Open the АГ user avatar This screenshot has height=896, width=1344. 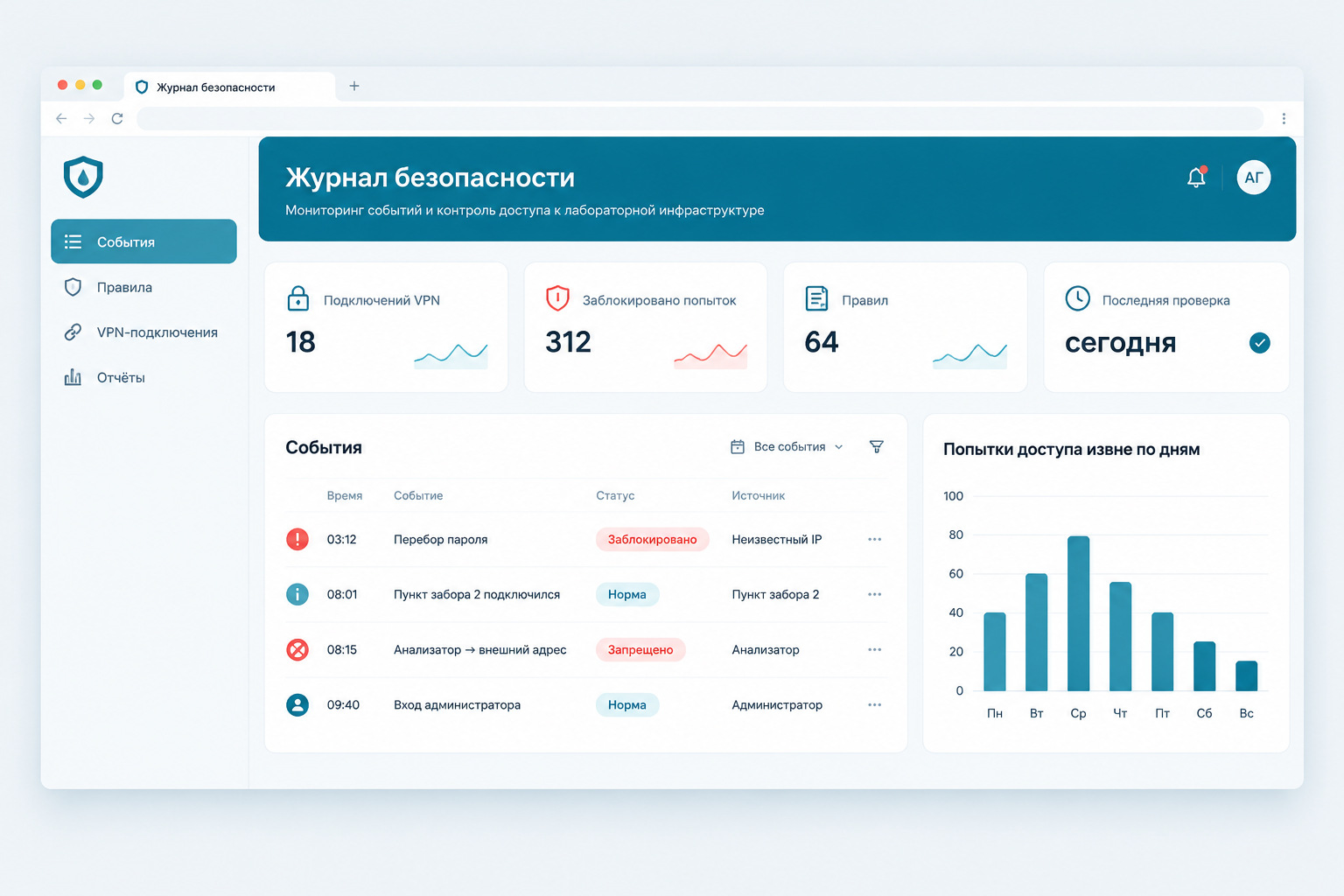(1254, 178)
